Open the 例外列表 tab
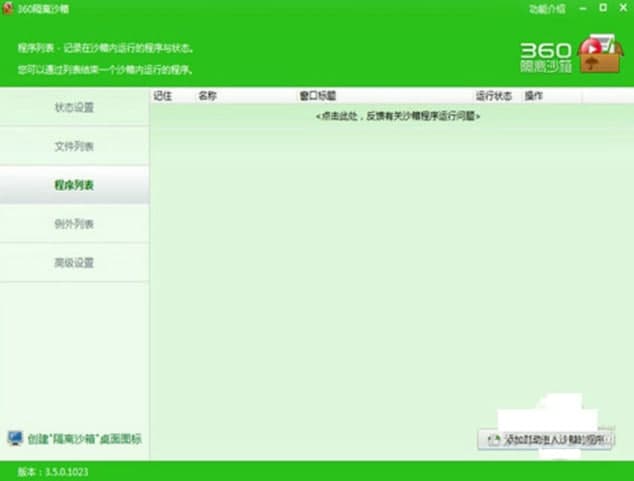This screenshot has width=634, height=481. [x=74, y=224]
